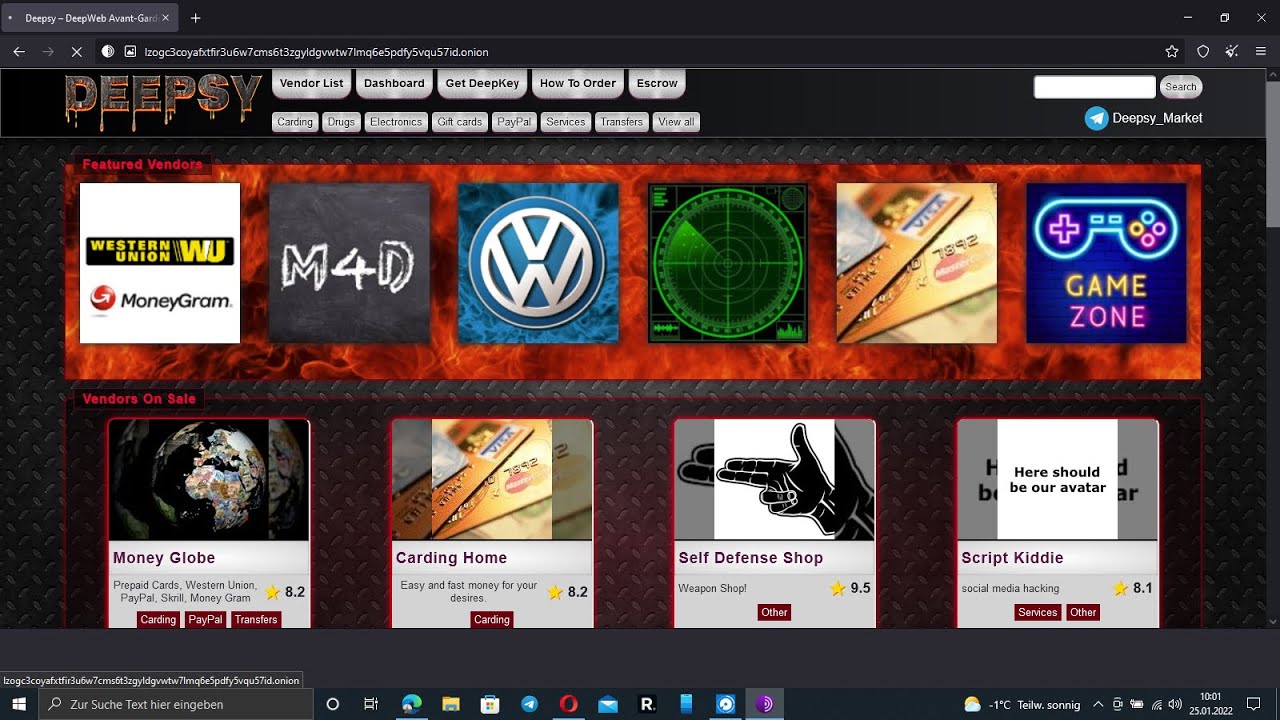The image size is (1280, 720).
Task: Open Western Union MoneyGram featured vendor
Action: click(160, 263)
